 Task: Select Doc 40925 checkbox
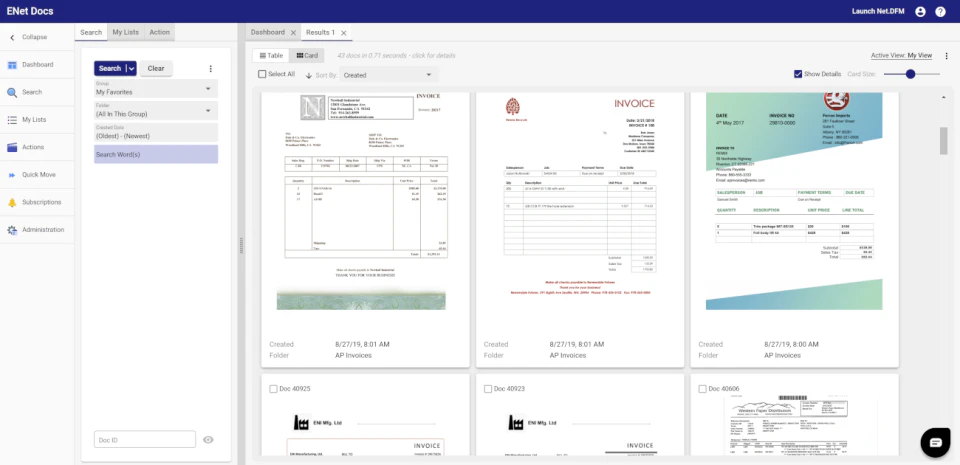(274, 389)
